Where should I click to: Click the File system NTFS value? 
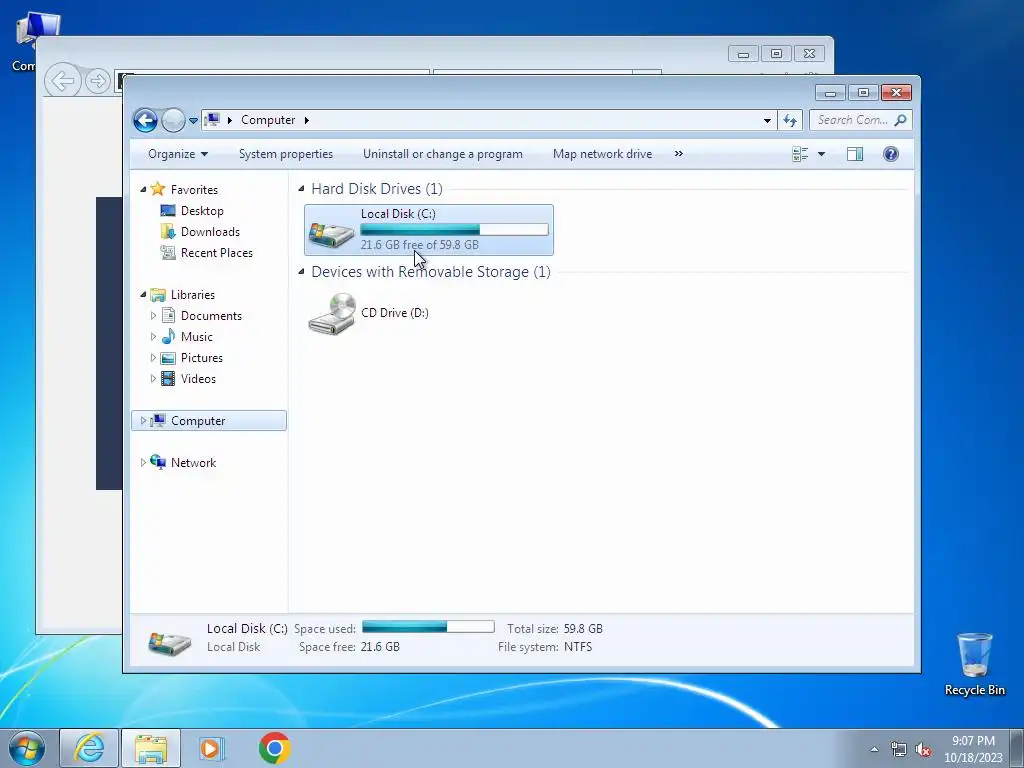click(578, 647)
